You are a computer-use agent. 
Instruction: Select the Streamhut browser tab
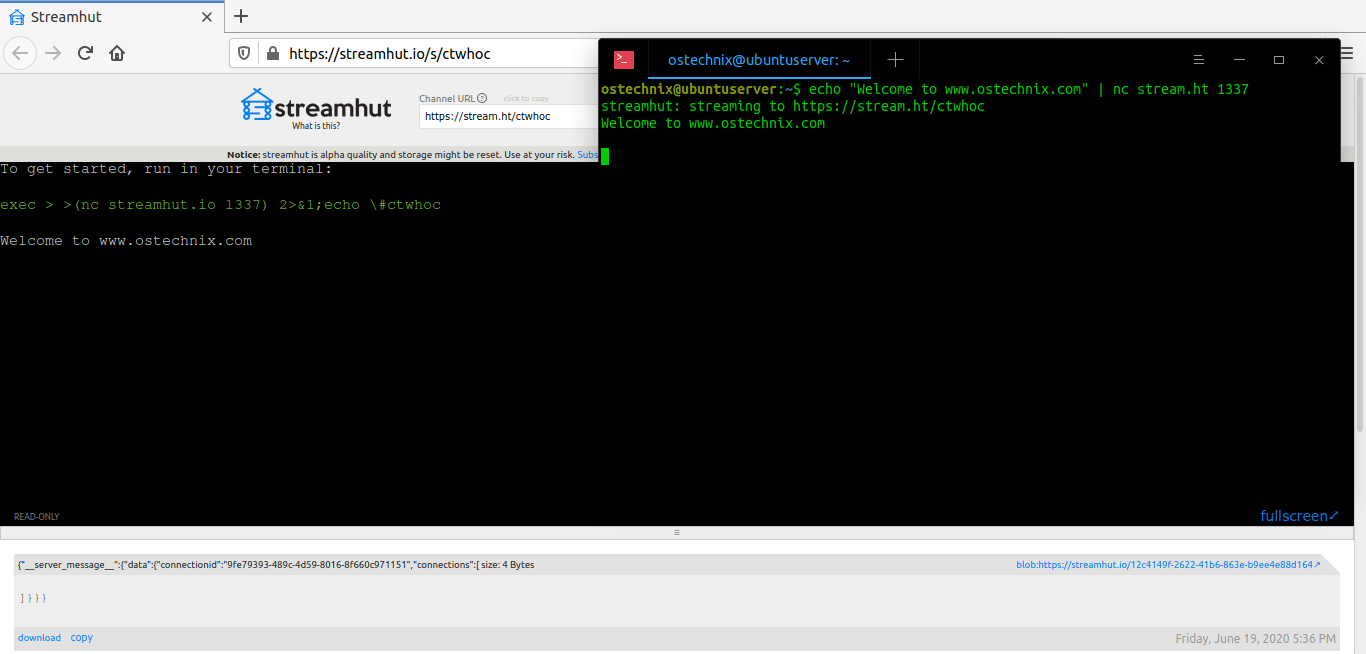pyautogui.click(x=111, y=17)
